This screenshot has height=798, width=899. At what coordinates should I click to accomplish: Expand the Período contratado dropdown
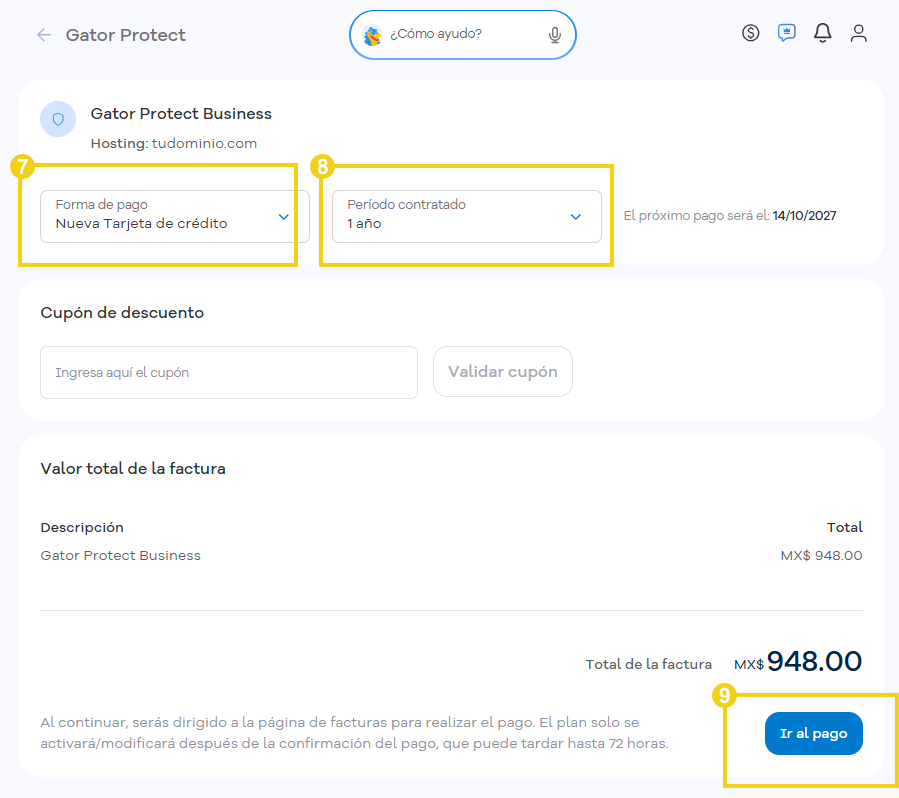point(467,216)
